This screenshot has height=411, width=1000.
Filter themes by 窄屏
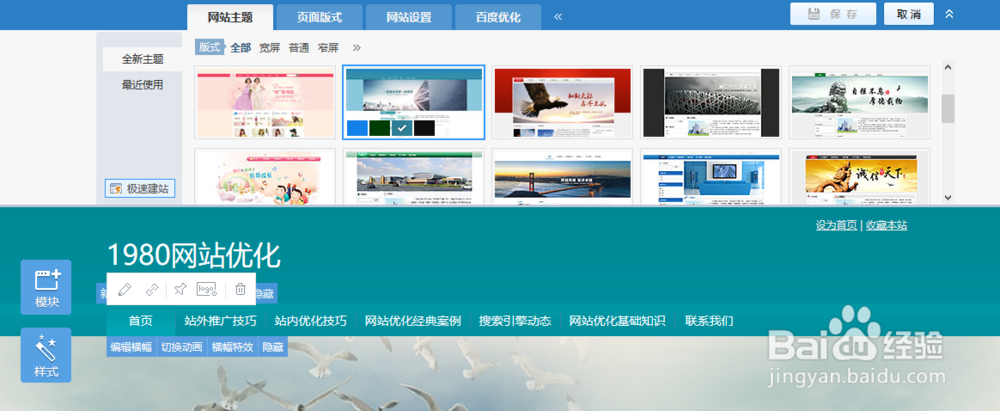click(x=328, y=47)
